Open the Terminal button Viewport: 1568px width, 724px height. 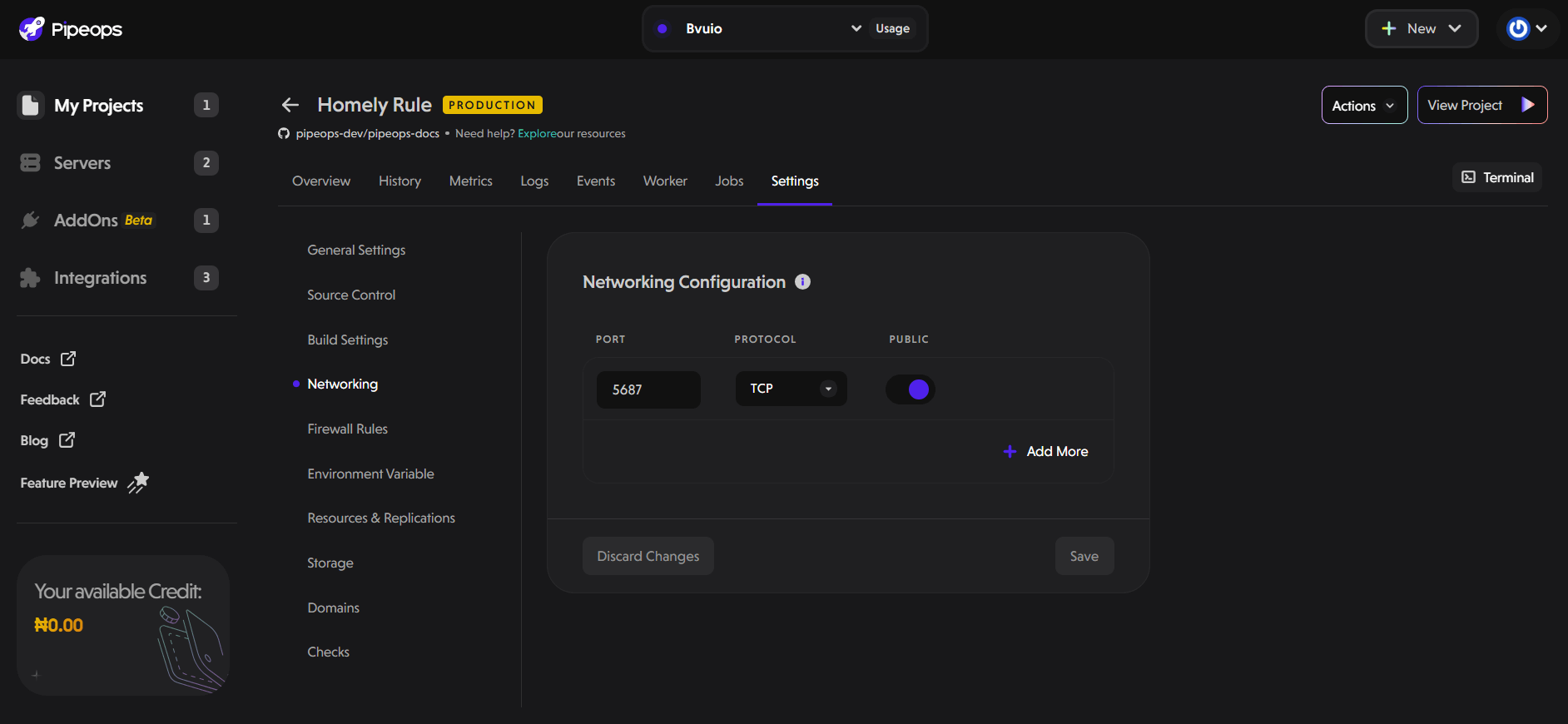1497,177
